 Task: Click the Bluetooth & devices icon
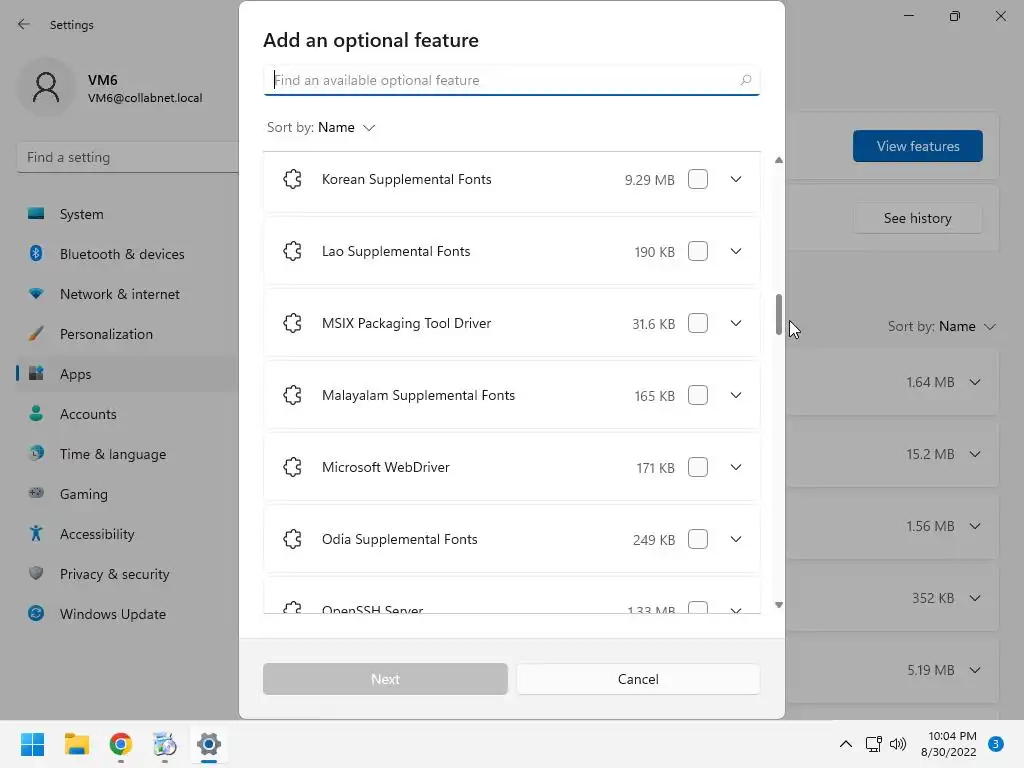(x=37, y=254)
